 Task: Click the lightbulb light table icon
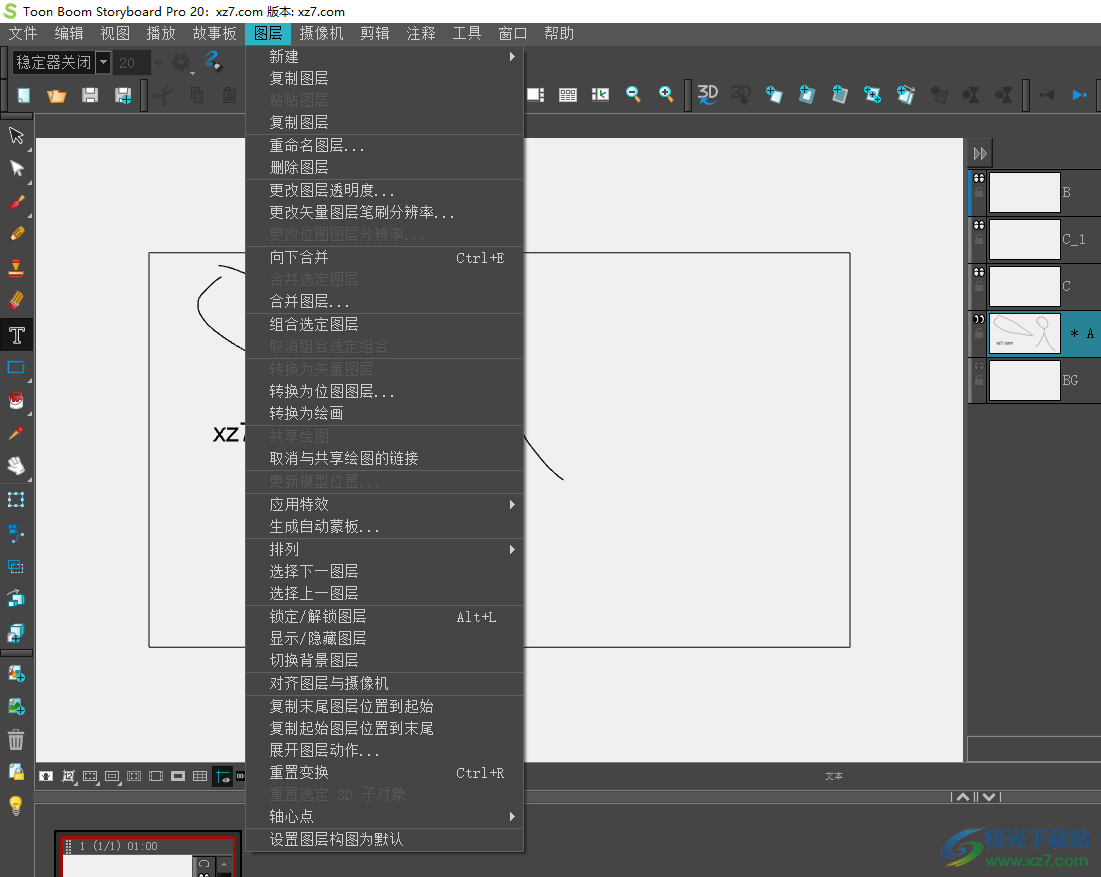coord(16,805)
